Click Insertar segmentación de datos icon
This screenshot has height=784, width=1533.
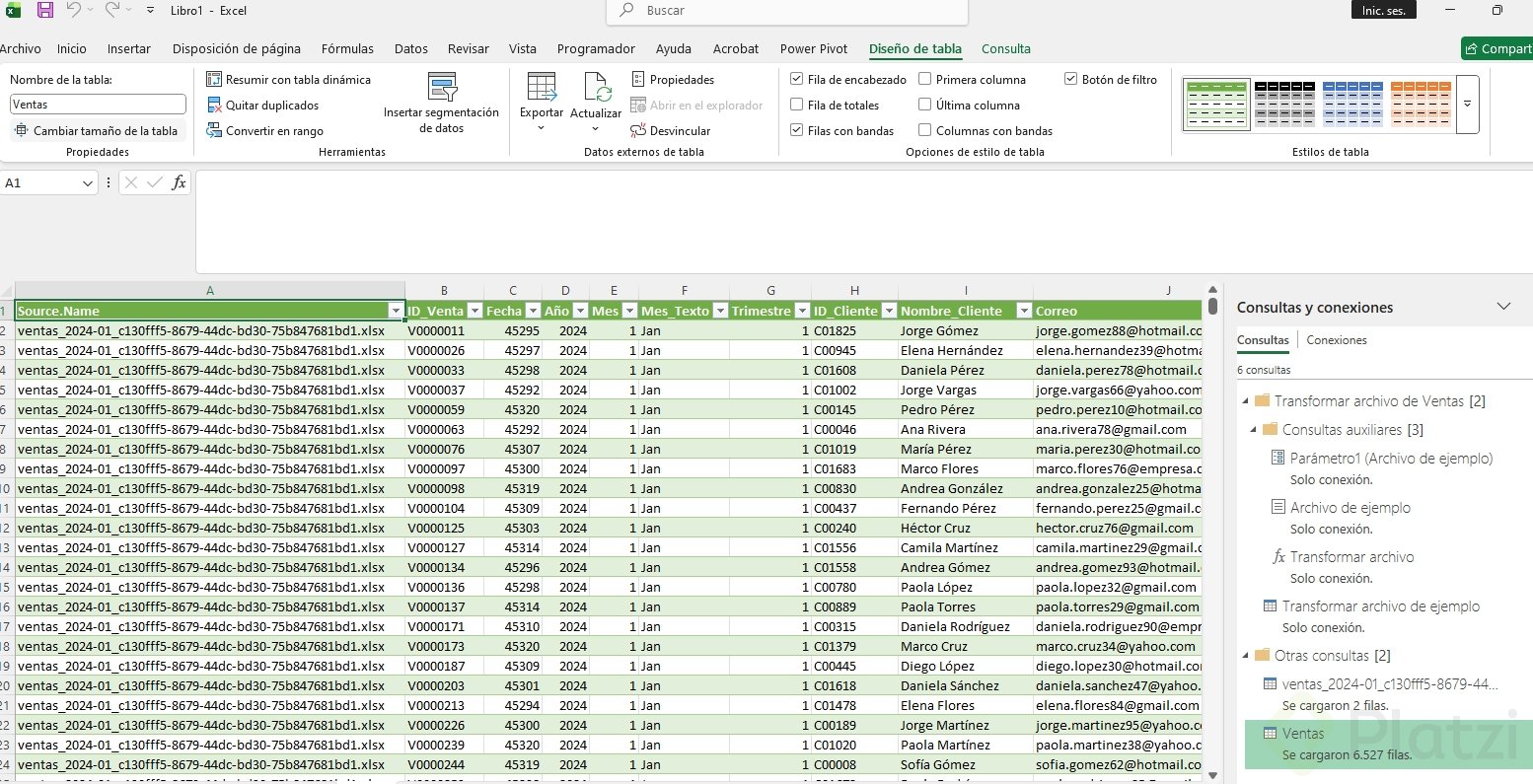[441, 87]
